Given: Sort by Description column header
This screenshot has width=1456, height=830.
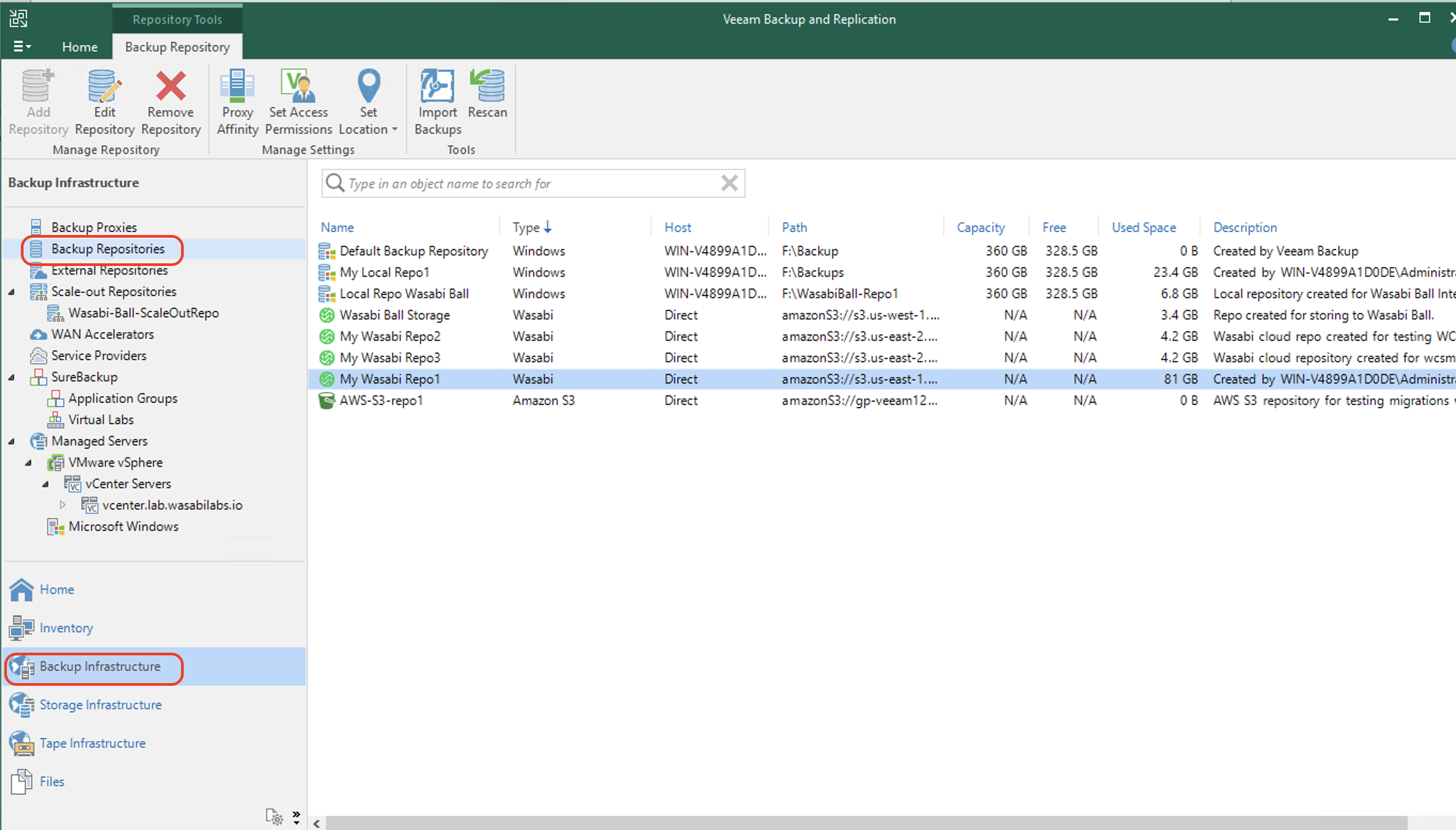Looking at the screenshot, I should 1244,227.
